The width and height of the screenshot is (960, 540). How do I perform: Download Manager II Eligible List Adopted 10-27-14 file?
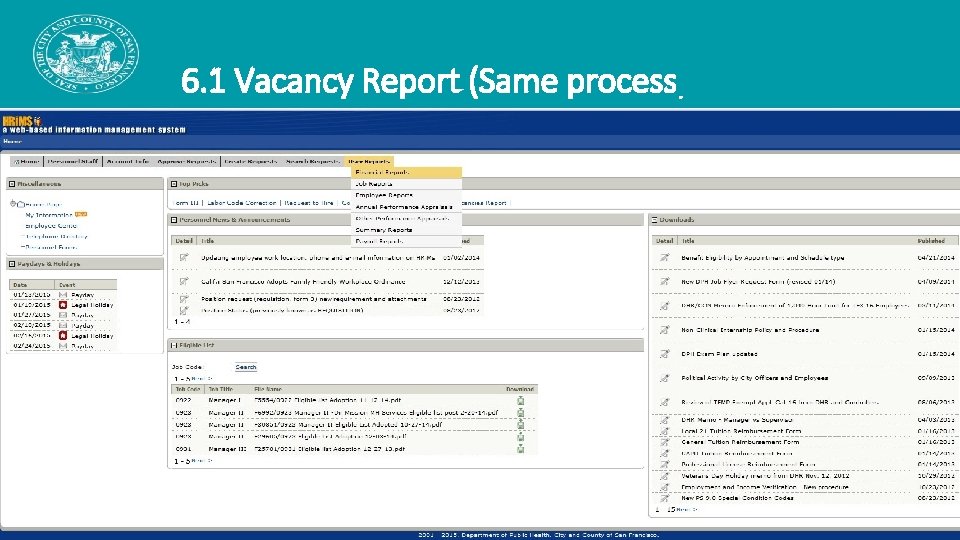coord(520,424)
